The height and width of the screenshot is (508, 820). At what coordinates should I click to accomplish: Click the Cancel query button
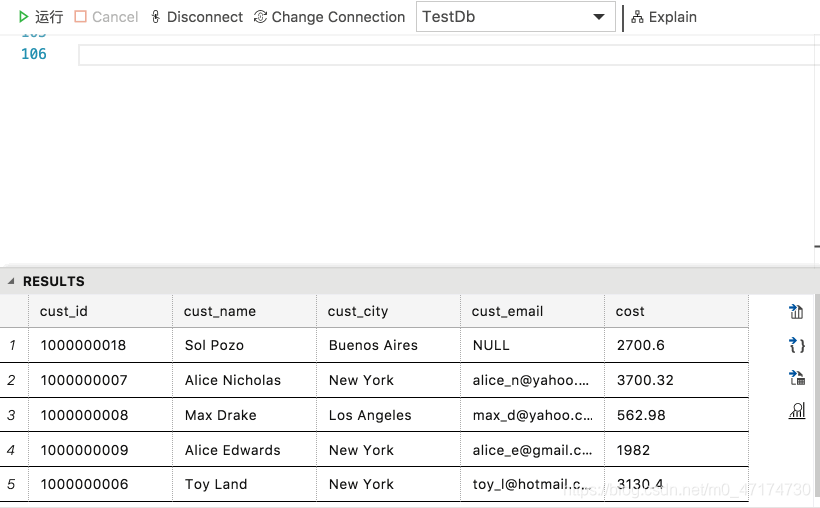coord(106,17)
